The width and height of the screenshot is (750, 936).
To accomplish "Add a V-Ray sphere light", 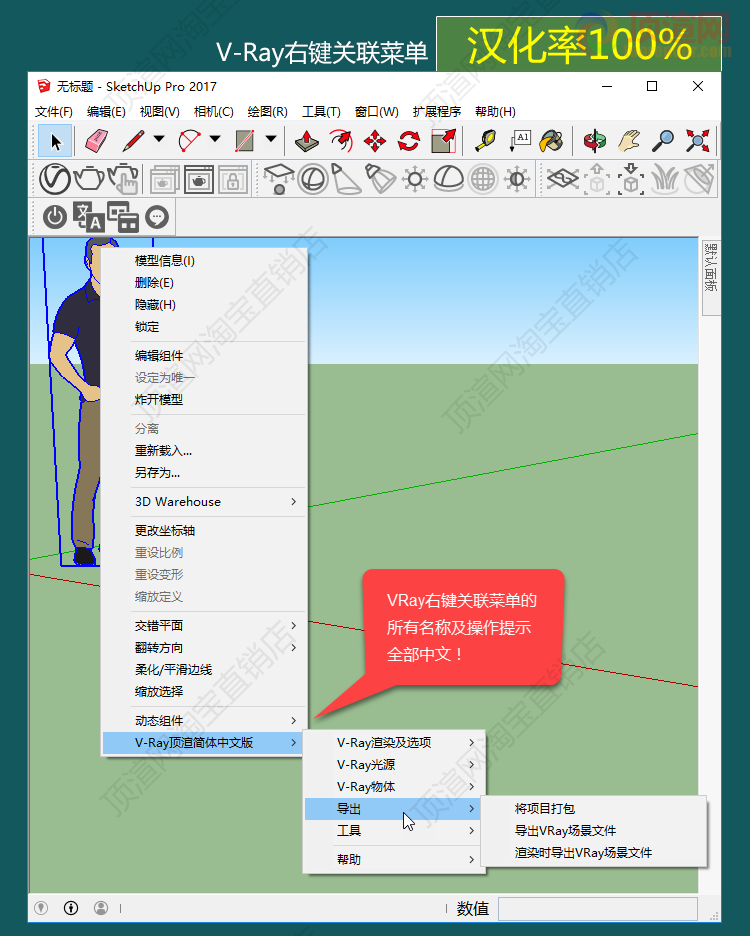I will click(x=313, y=179).
